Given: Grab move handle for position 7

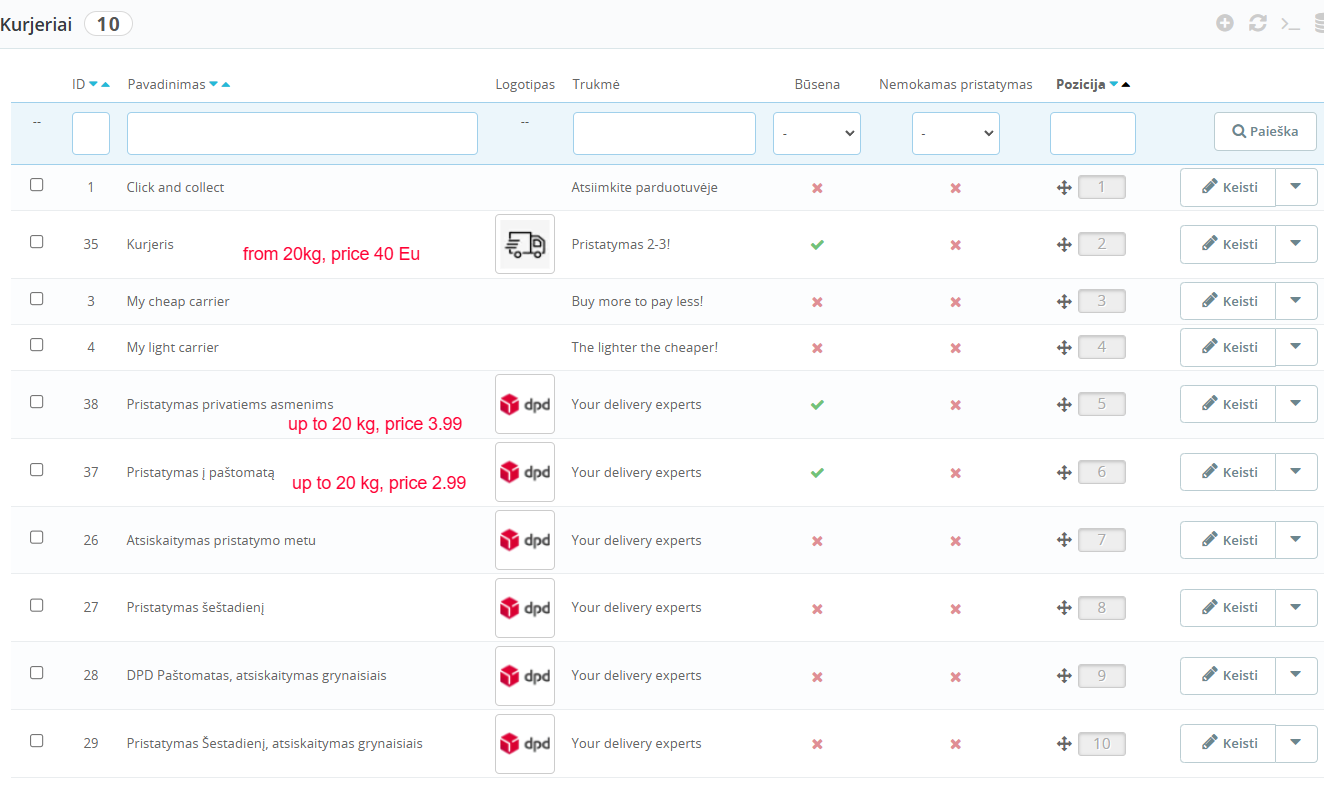Looking at the screenshot, I should (x=1064, y=541).
